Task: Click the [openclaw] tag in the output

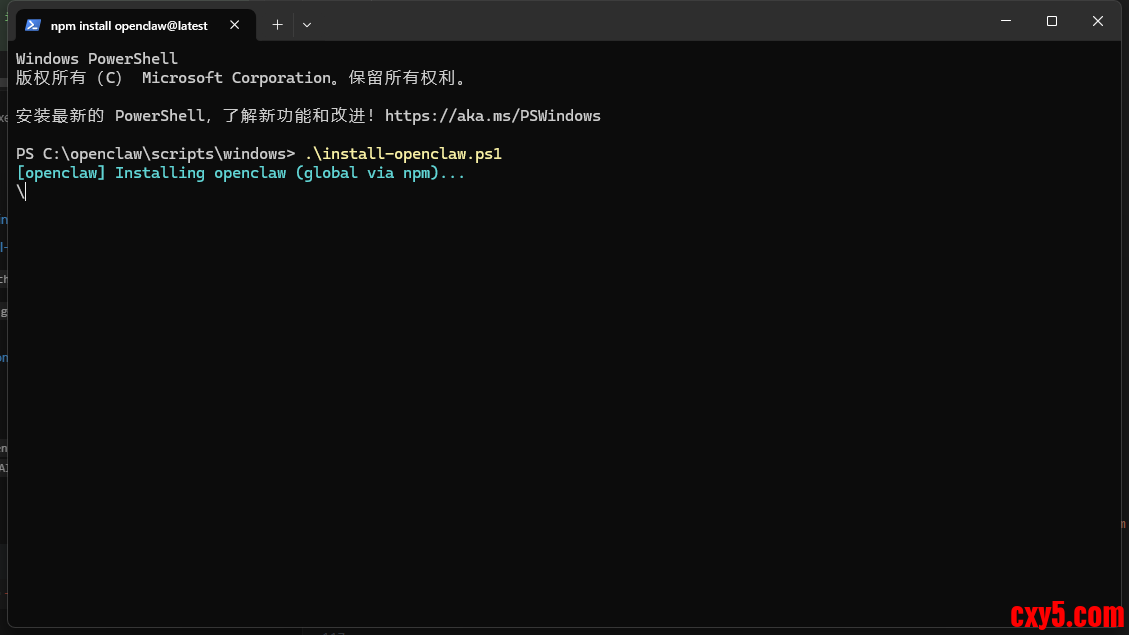Action: point(61,173)
